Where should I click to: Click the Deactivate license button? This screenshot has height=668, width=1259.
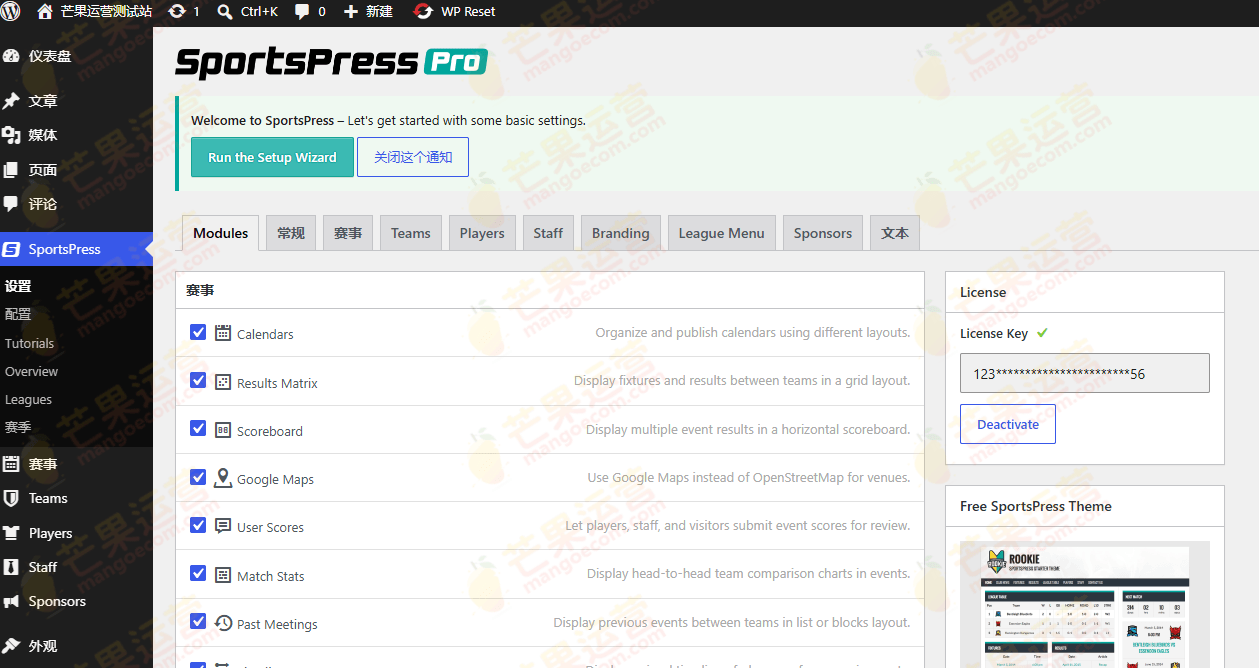(x=1008, y=424)
